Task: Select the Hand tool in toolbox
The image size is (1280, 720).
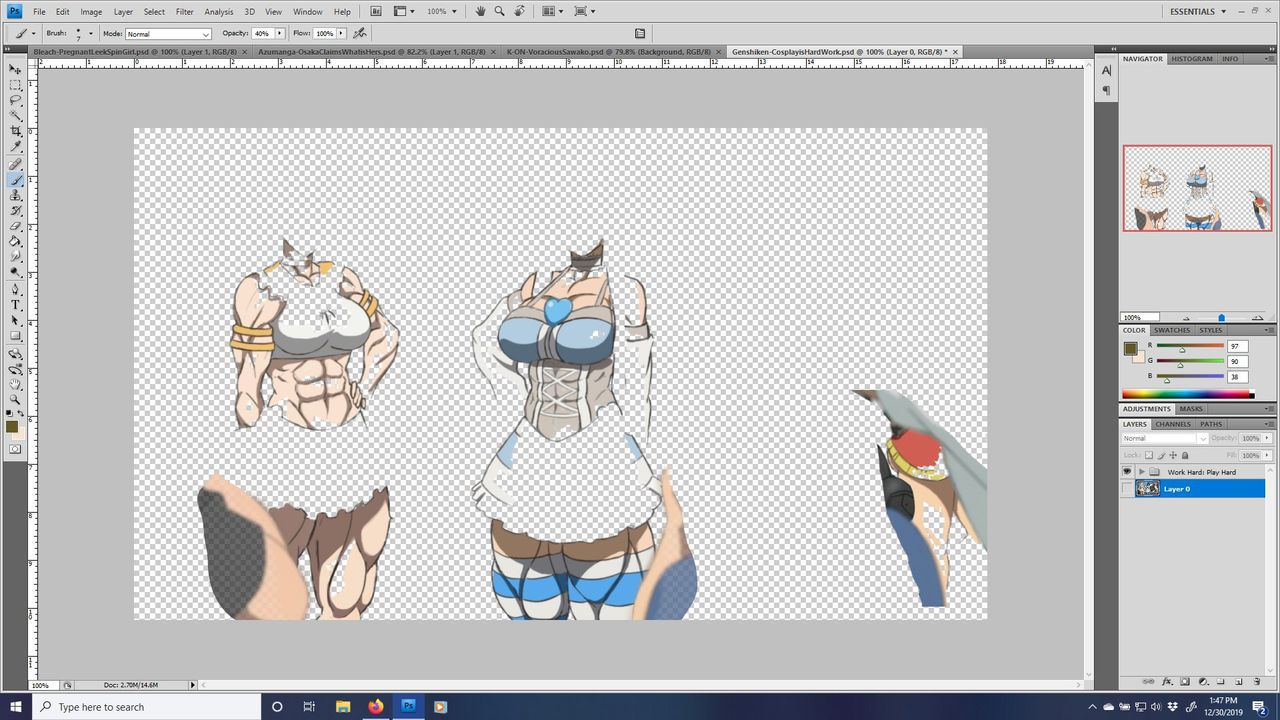Action: 15,385
